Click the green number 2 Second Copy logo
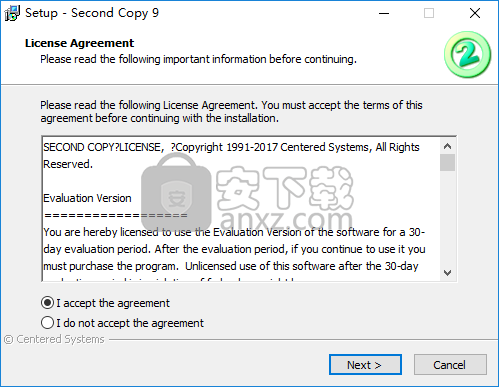 [x=467, y=55]
